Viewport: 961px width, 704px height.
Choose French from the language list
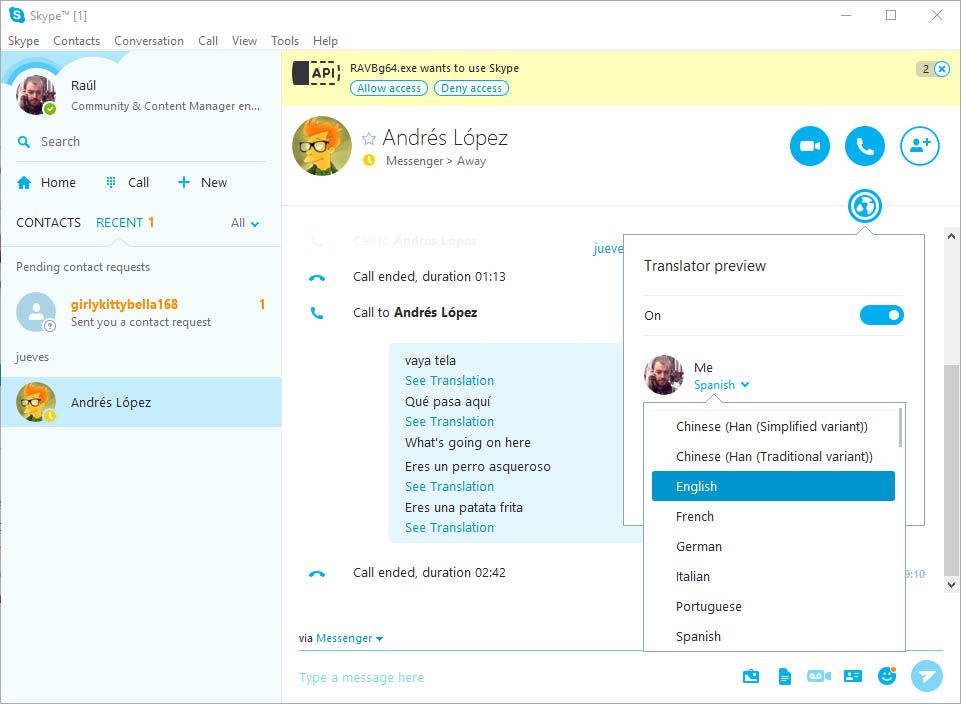pos(773,517)
